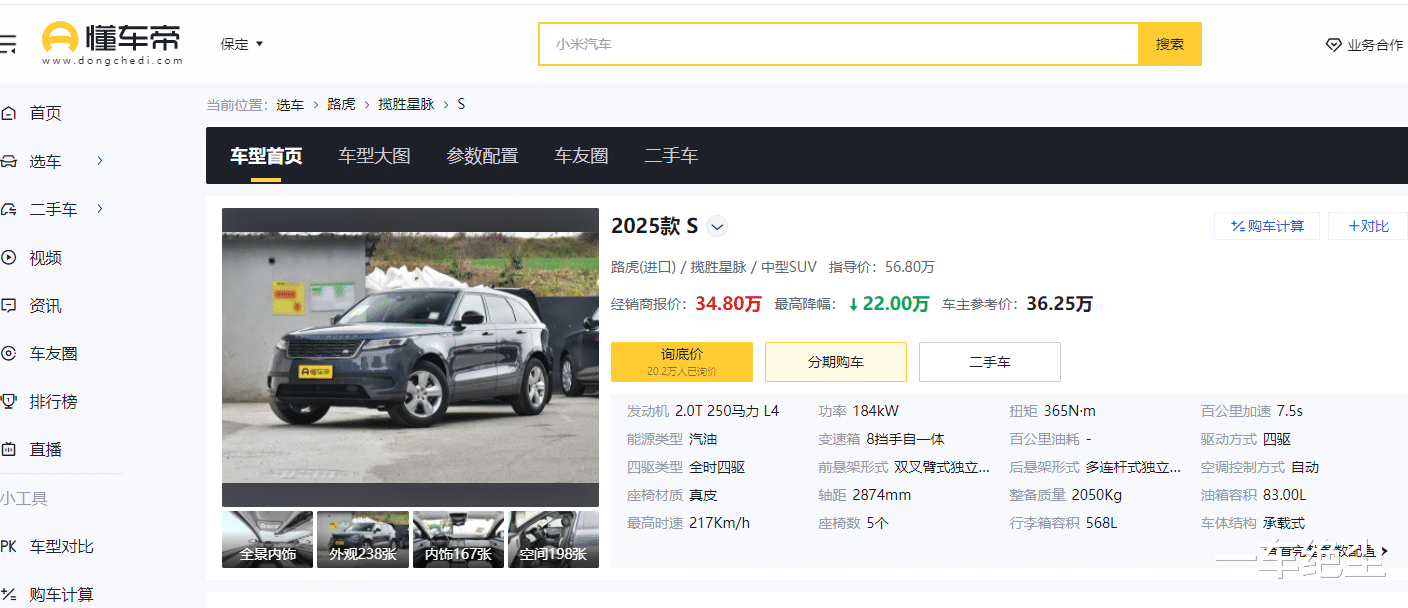1408x608 pixels.
Task: Click the 首页 home icon in the sidebar
Action: [9, 113]
